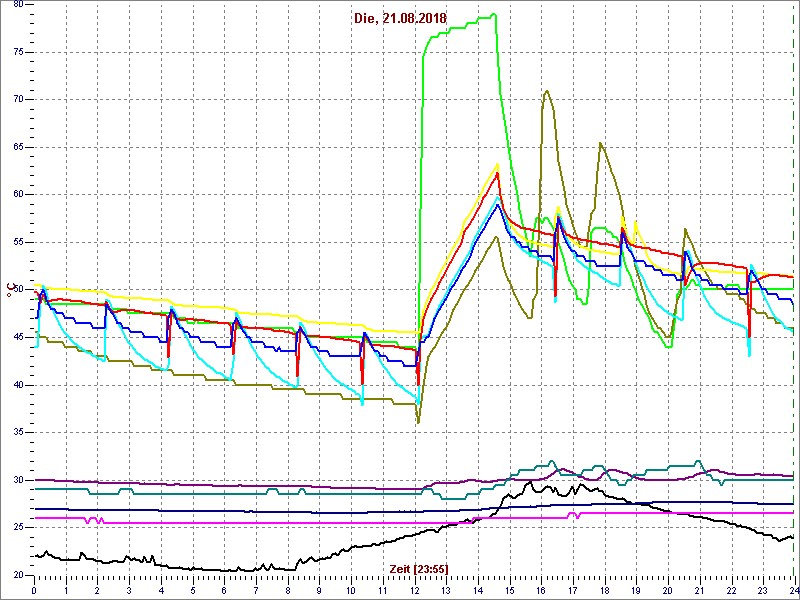800x600 pixels.
Task: Click the black curve's peak near hour 16
Action: click(531, 482)
